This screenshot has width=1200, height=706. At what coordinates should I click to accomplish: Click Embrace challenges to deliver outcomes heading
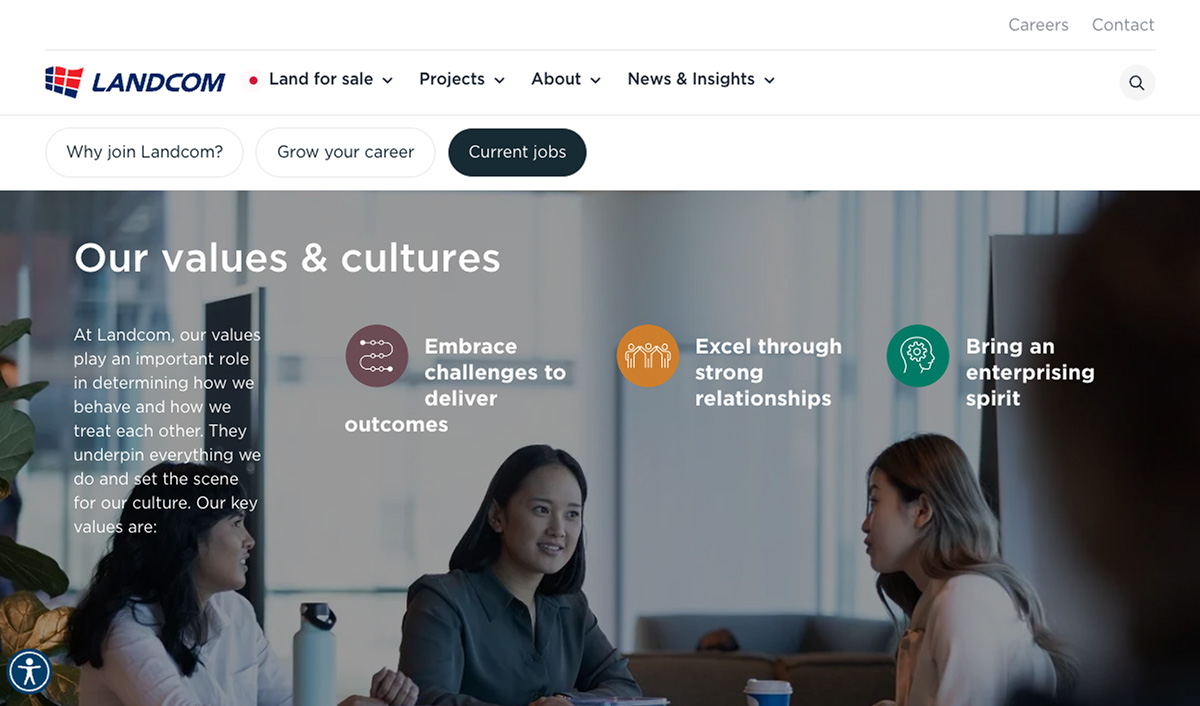coord(456,385)
